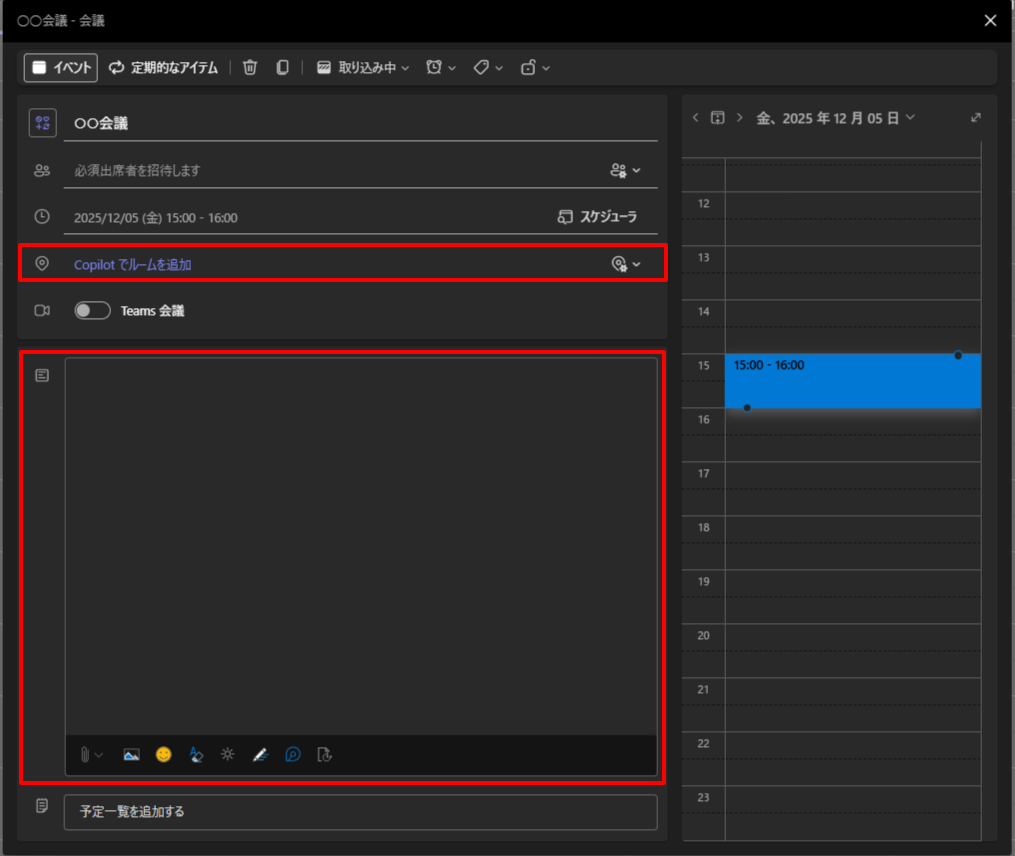Insert a picture into the event body
The width and height of the screenshot is (1015, 856).
click(131, 755)
